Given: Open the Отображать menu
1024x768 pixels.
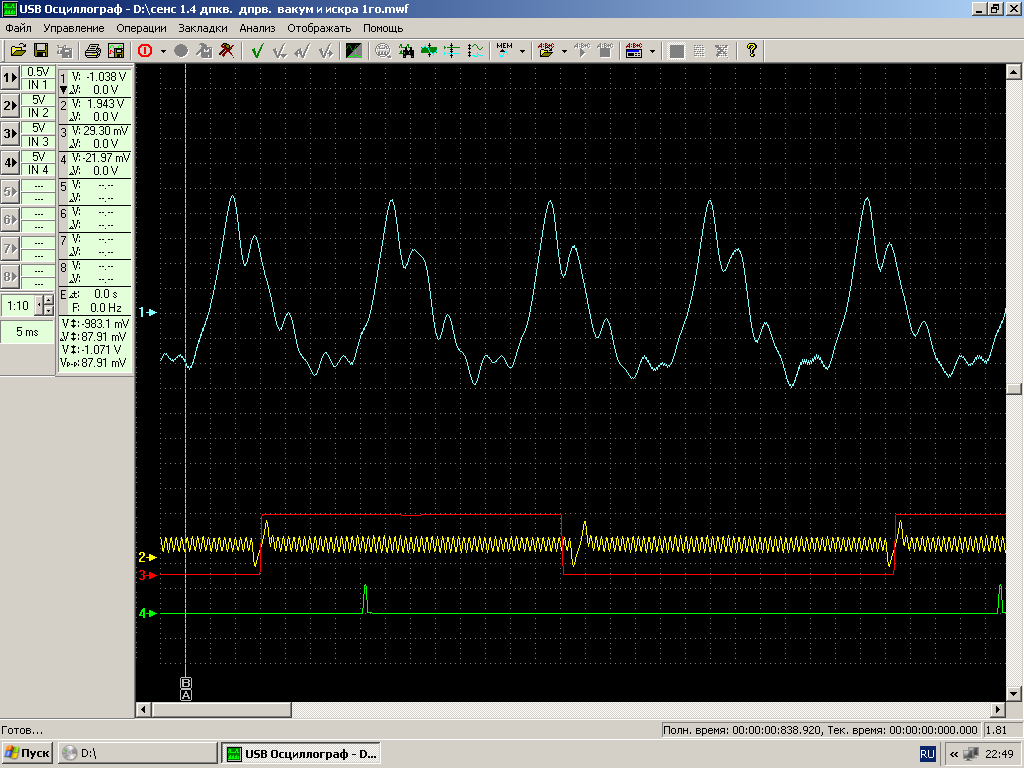Looking at the screenshot, I should click(x=319, y=28).
